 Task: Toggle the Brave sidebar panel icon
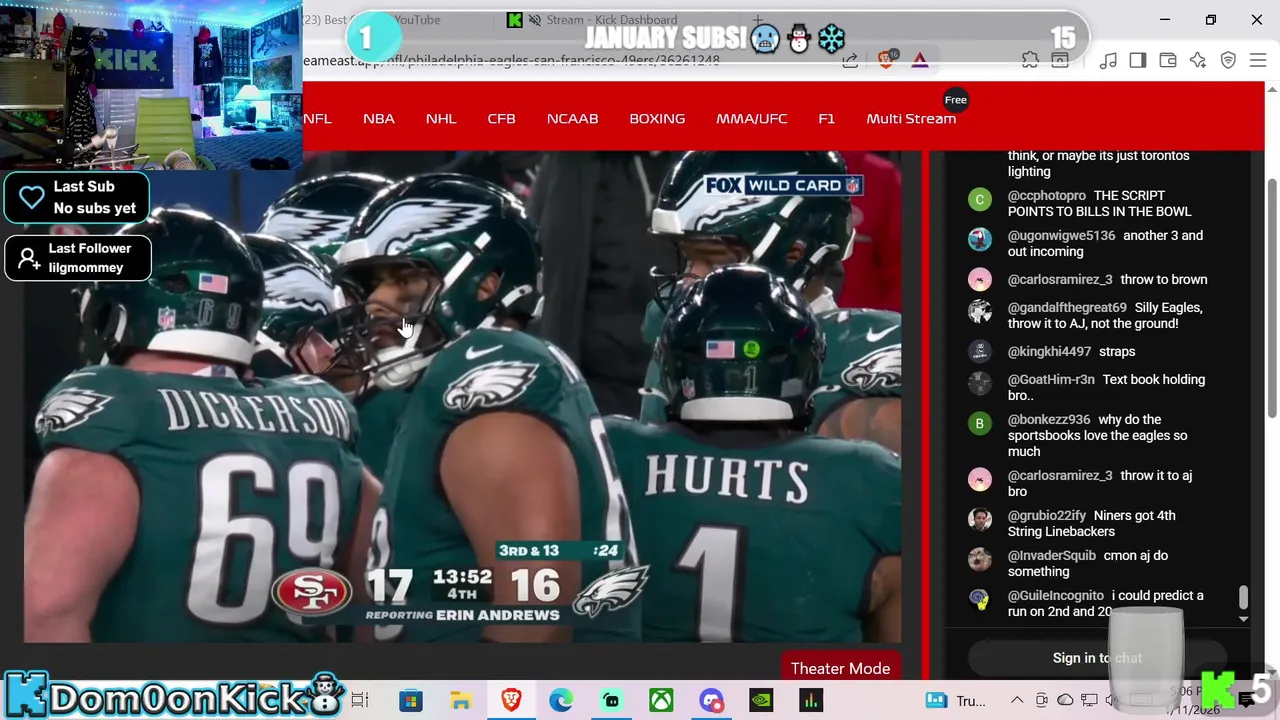pos(1138,61)
